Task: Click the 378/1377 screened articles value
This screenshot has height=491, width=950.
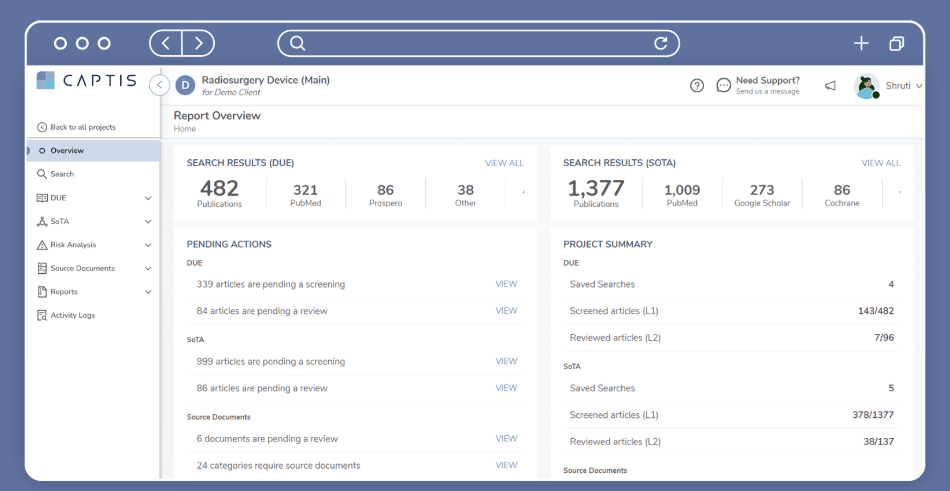Action: point(873,415)
